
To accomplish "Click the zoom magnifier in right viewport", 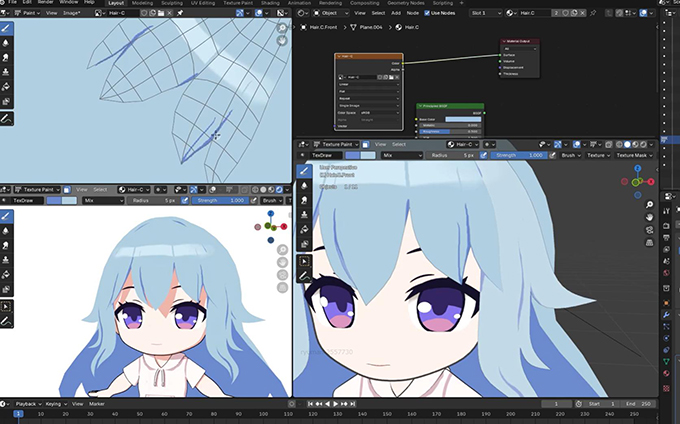I will click(x=650, y=204).
